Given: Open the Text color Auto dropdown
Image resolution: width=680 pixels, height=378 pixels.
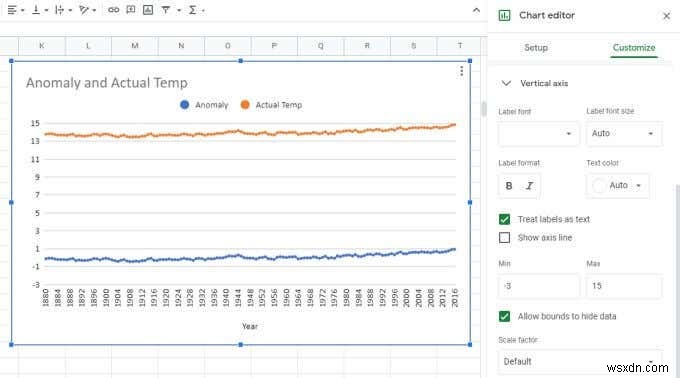Looking at the screenshot, I should point(618,186).
